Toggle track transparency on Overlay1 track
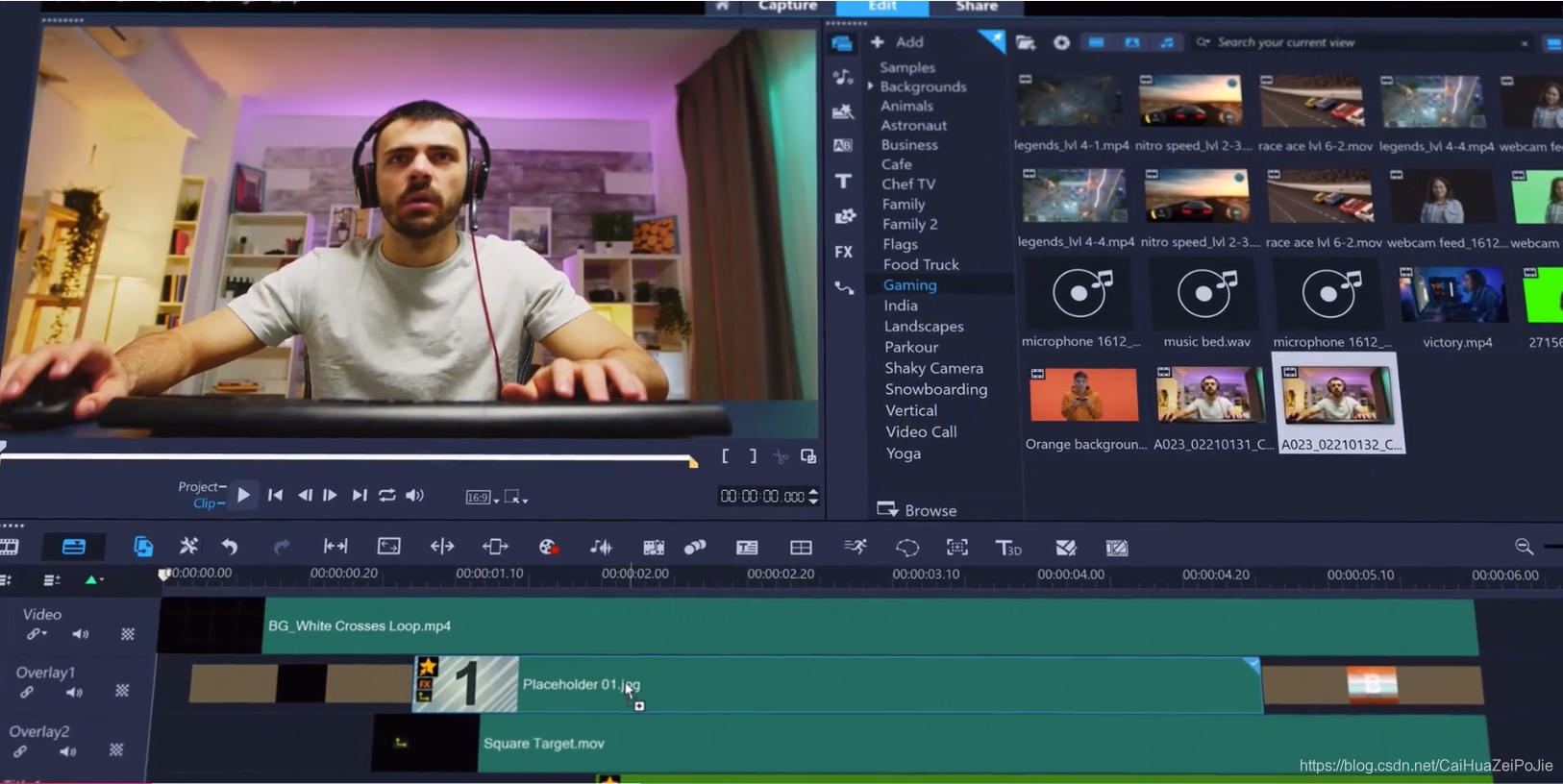This screenshot has height=784, width=1563. point(122,691)
